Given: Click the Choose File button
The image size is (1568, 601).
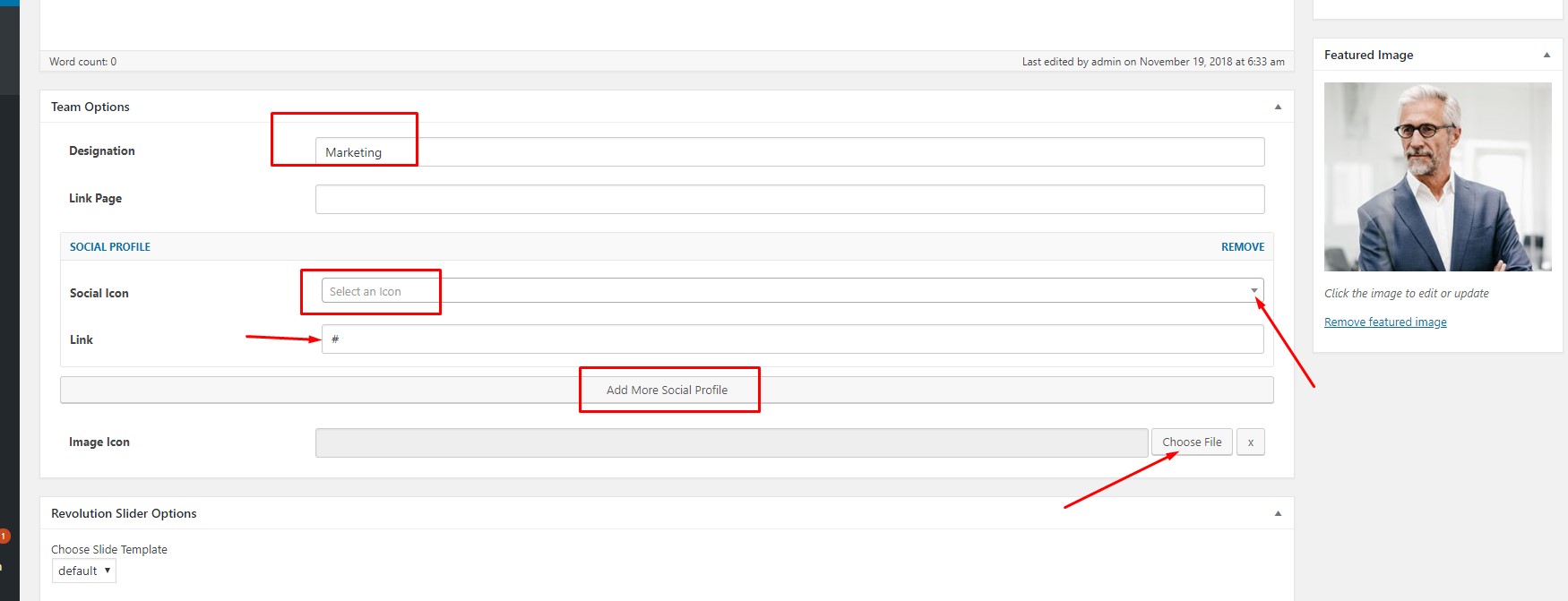Looking at the screenshot, I should 1192,442.
